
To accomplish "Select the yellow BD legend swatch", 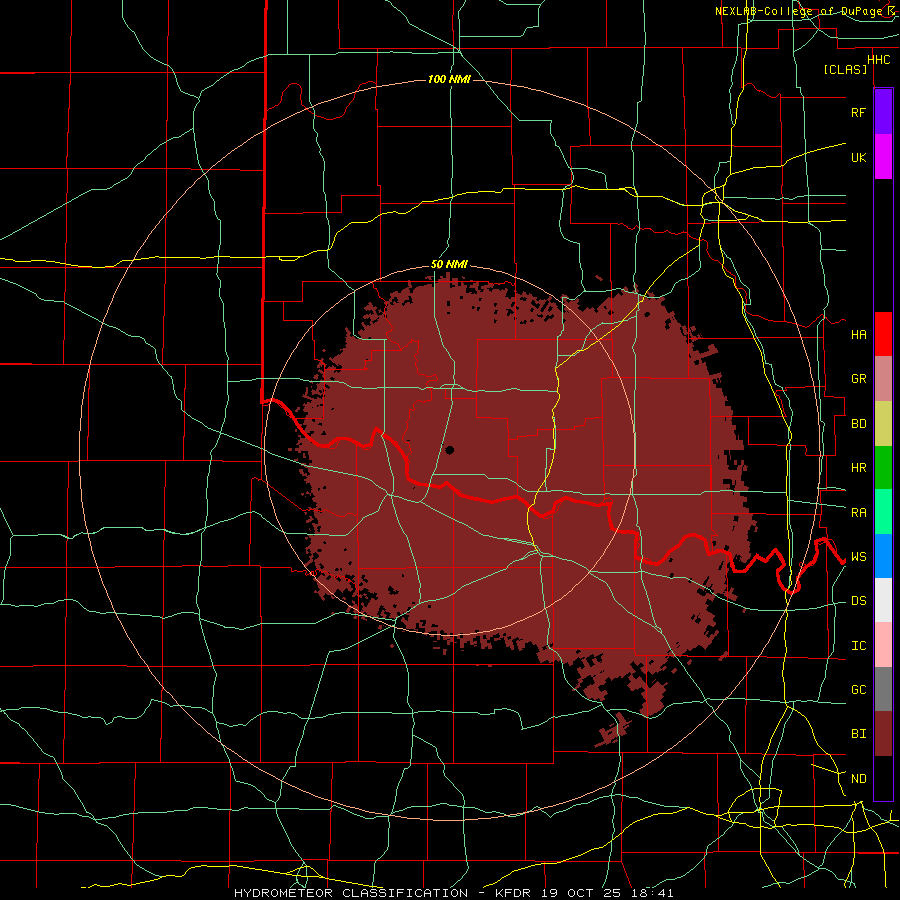I will (883, 423).
